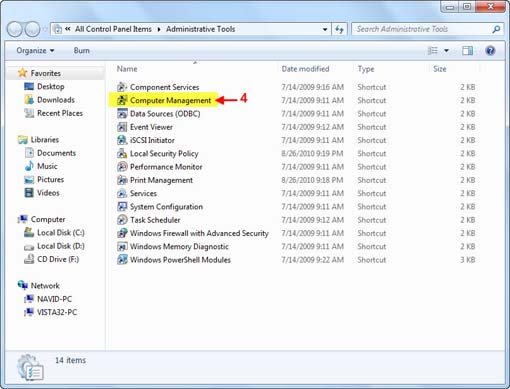Click the Music note icon

pyautogui.click(x=29, y=166)
